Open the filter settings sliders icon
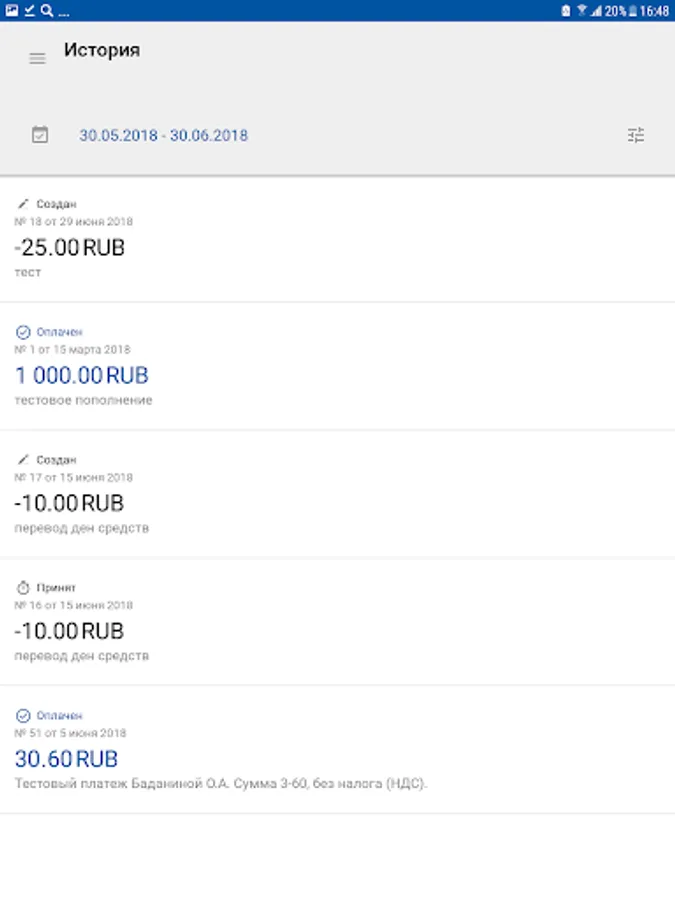This screenshot has height=900, width=675. pos(636,135)
